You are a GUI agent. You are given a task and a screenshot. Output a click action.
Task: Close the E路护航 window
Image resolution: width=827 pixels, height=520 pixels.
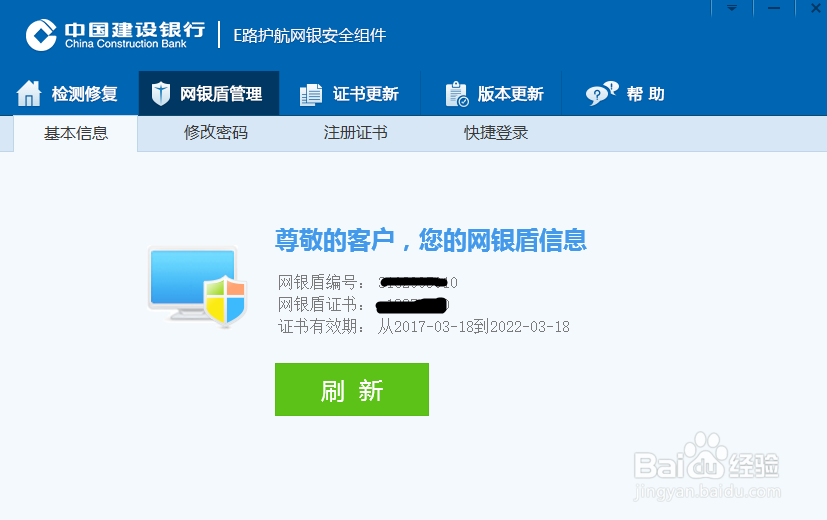coord(815,8)
